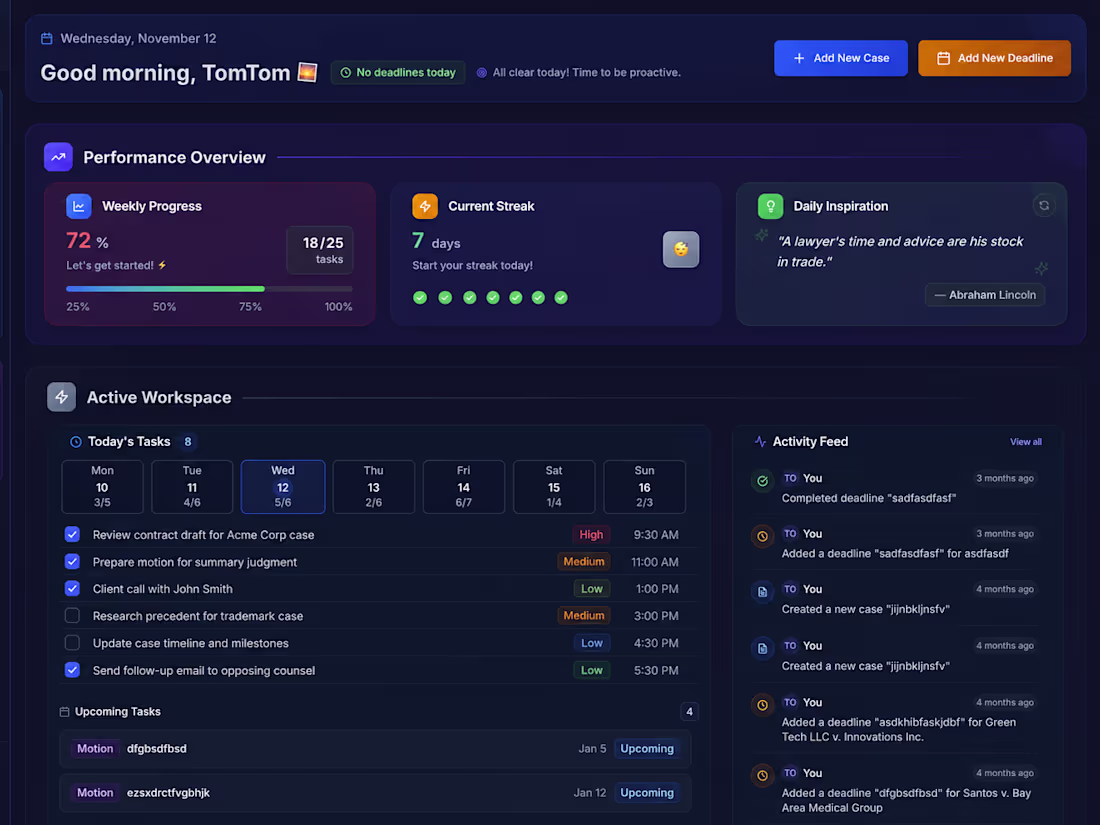This screenshot has width=1100, height=825.
Task: Click the 7 days streak value
Action: [436, 241]
